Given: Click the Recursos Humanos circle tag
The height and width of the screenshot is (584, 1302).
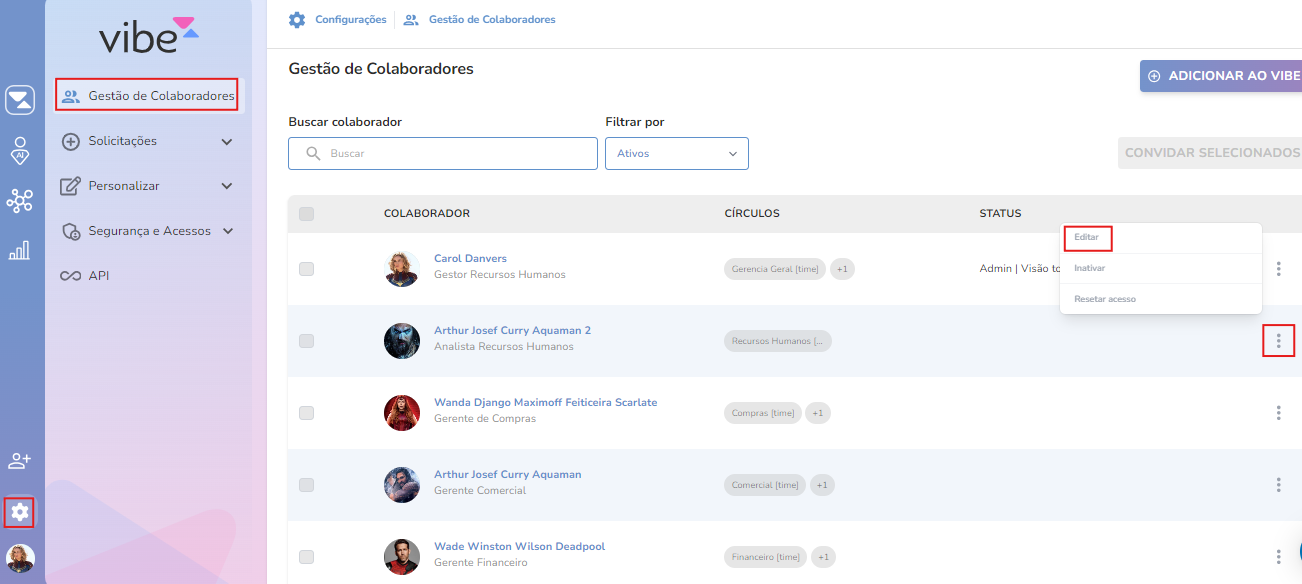Looking at the screenshot, I should click(778, 341).
